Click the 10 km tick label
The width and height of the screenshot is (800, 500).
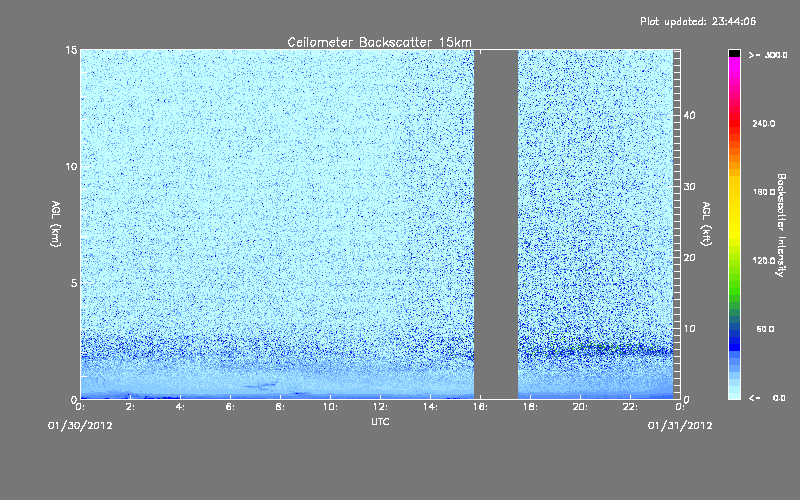tap(71, 166)
